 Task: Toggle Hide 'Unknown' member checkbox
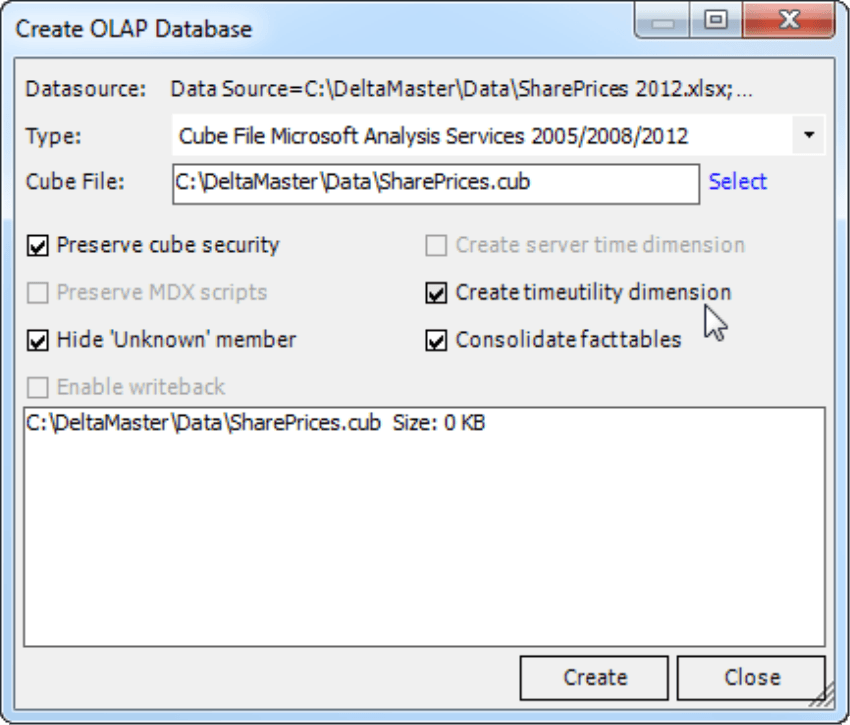(38, 341)
